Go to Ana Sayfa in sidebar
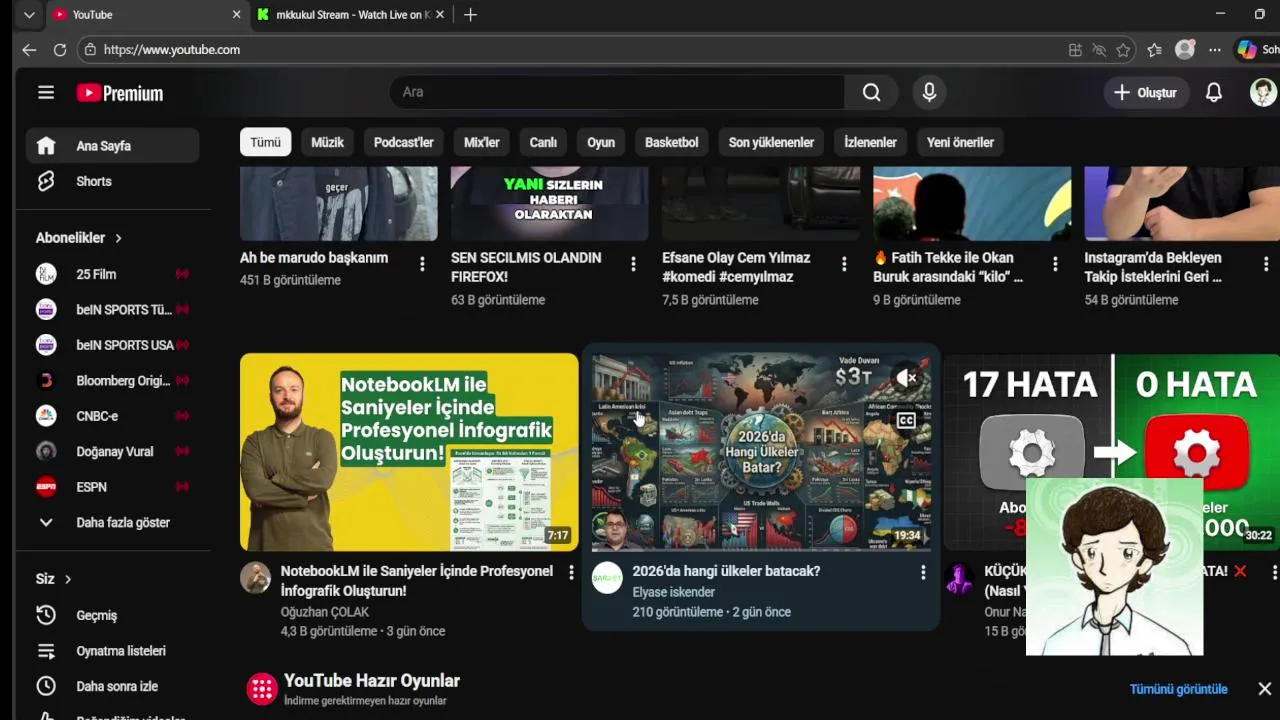The image size is (1280, 720). (113, 146)
